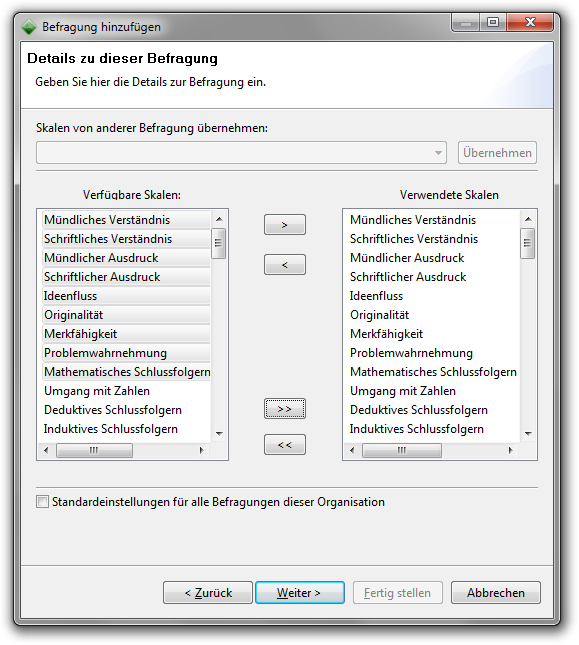Screen dimensions: 579x645
Task: Click the green diamond window title icon
Action: pyautogui.click(x=29, y=27)
